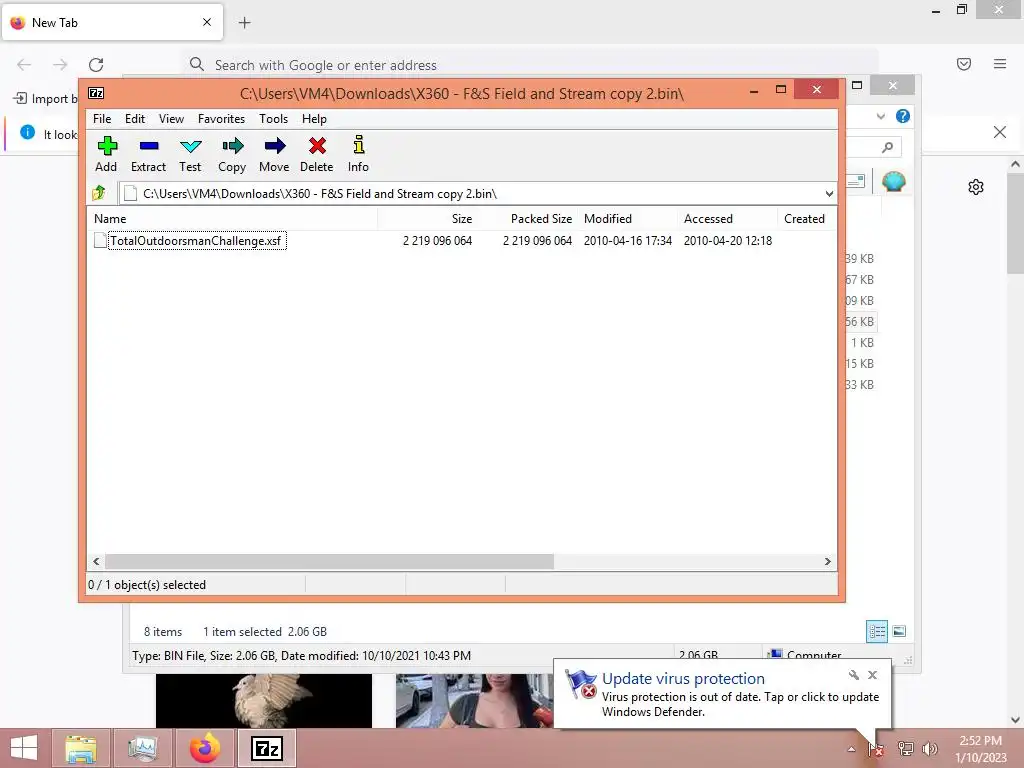
Task: Click the Firefox New Tab tab
Action: pos(112,23)
